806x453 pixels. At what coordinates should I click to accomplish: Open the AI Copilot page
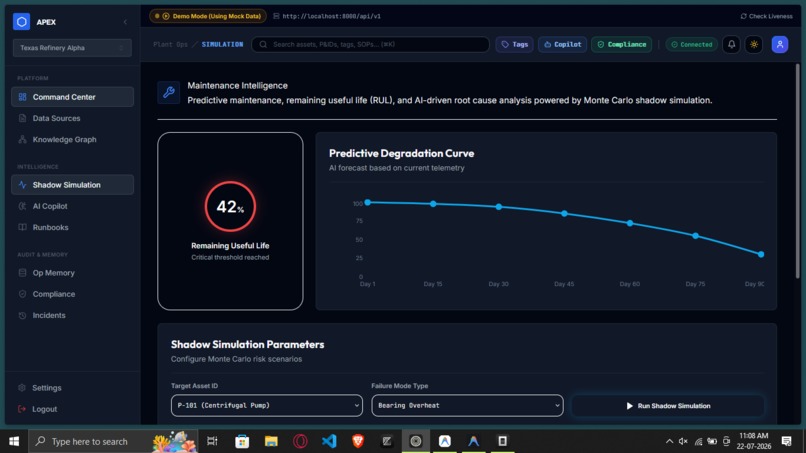72,206
